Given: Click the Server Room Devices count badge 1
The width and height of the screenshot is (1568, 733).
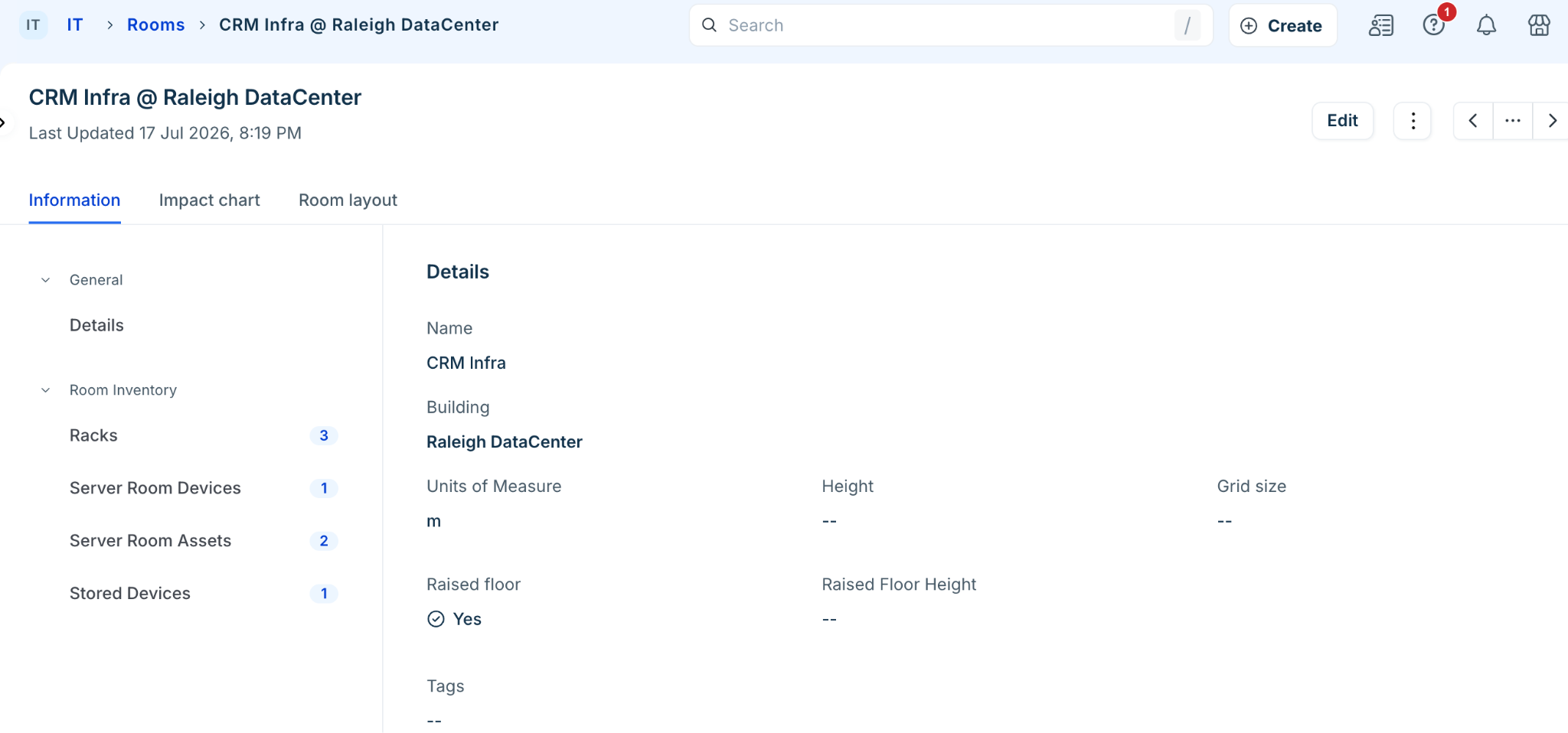Looking at the screenshot, I should [x=324, y=488].
